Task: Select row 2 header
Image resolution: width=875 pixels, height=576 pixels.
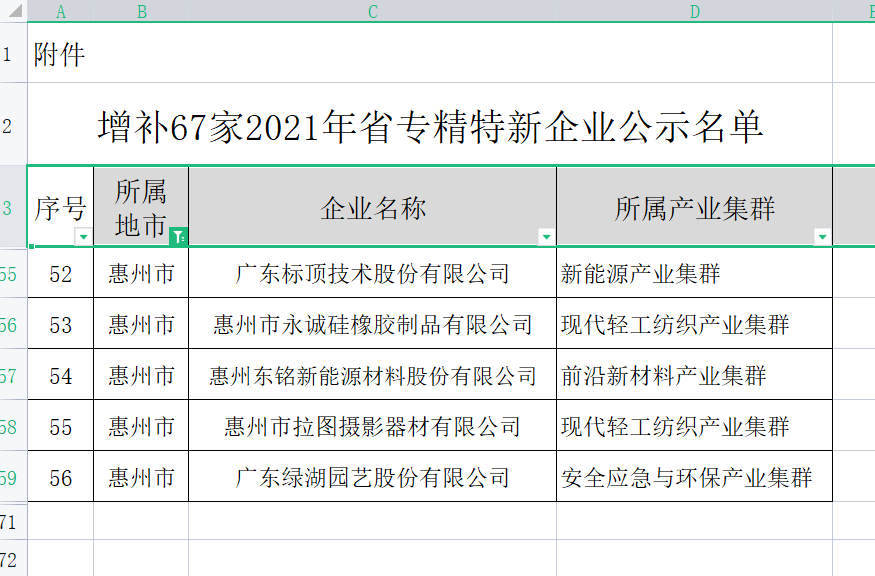Action: 13,125
